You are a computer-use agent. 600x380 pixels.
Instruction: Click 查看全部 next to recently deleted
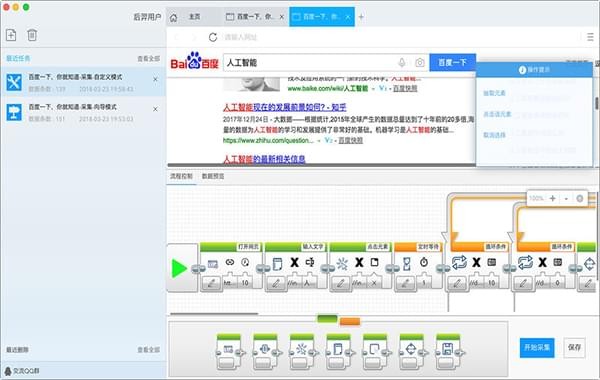pyautogui.click(x=148, y=350)
